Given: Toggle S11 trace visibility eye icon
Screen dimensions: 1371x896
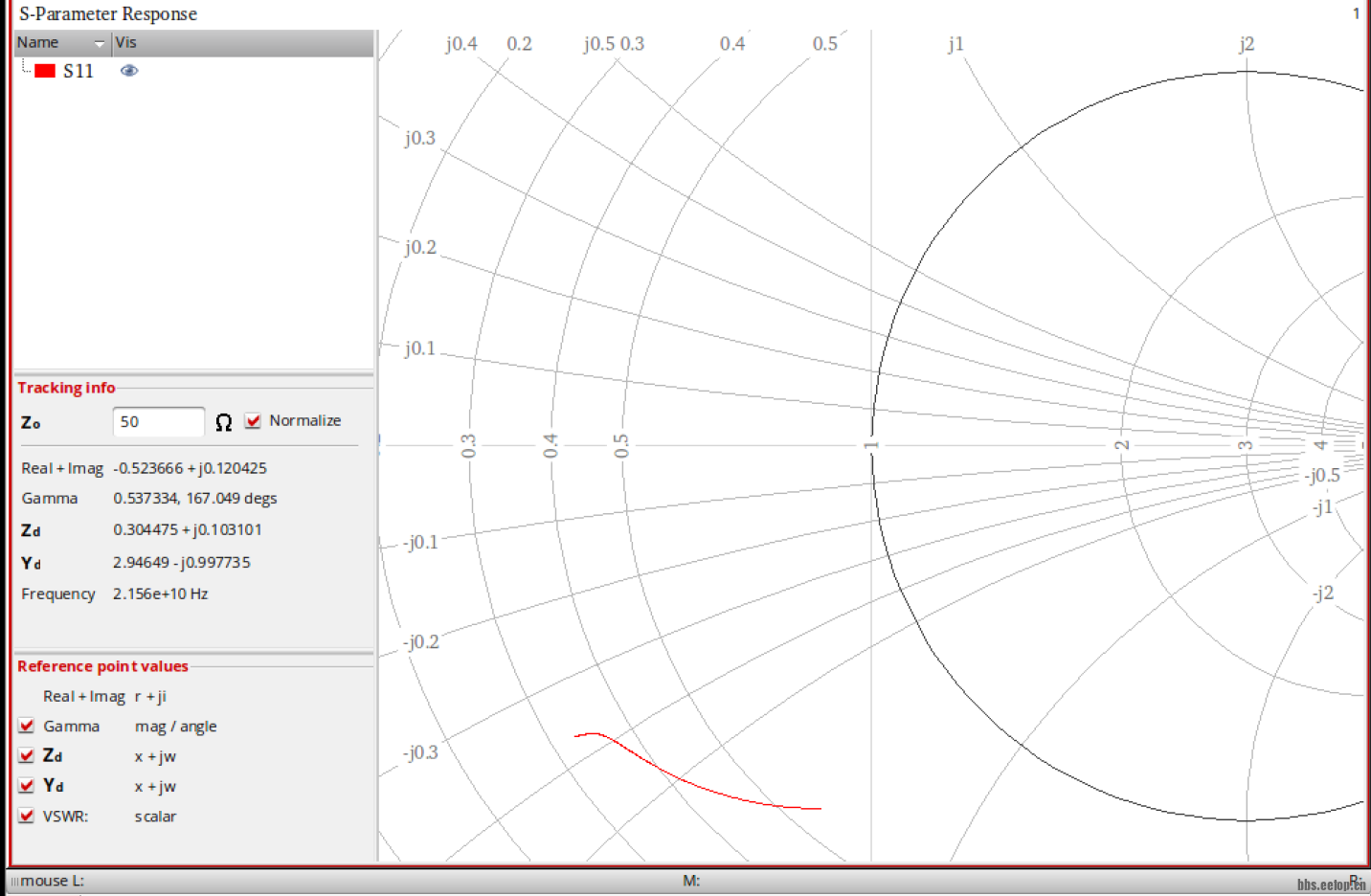Looking at the screenshot, I should pyautogui.click(x=129, y=71).
